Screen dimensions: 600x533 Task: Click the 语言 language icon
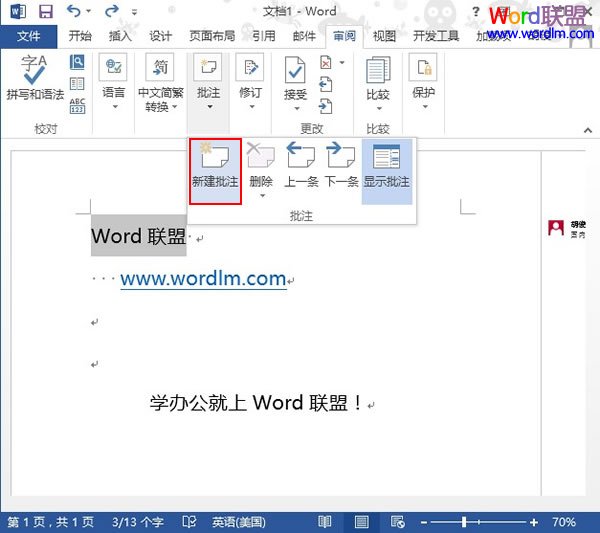tap(113, 67)
